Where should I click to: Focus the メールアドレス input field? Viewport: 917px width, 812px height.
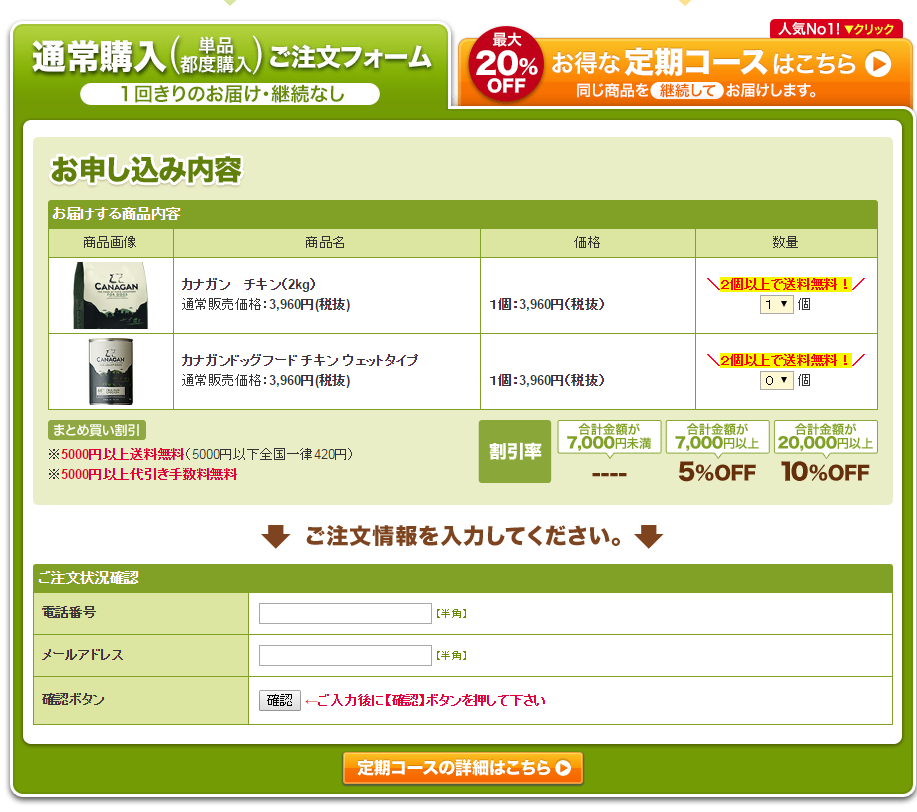[x=345, y=655]
